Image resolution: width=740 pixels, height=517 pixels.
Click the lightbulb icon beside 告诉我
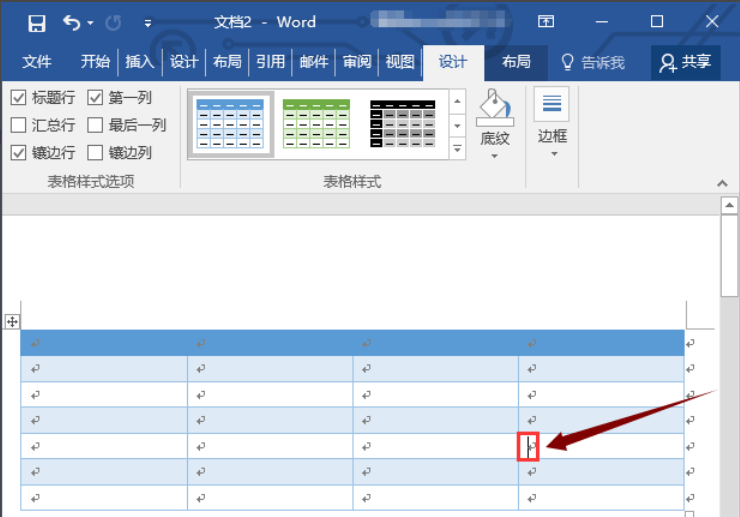[568, 62]
